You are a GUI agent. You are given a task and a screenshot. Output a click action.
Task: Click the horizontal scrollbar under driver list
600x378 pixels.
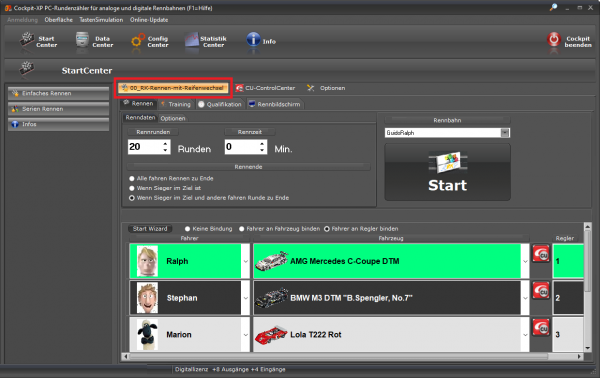pos(339,356)
